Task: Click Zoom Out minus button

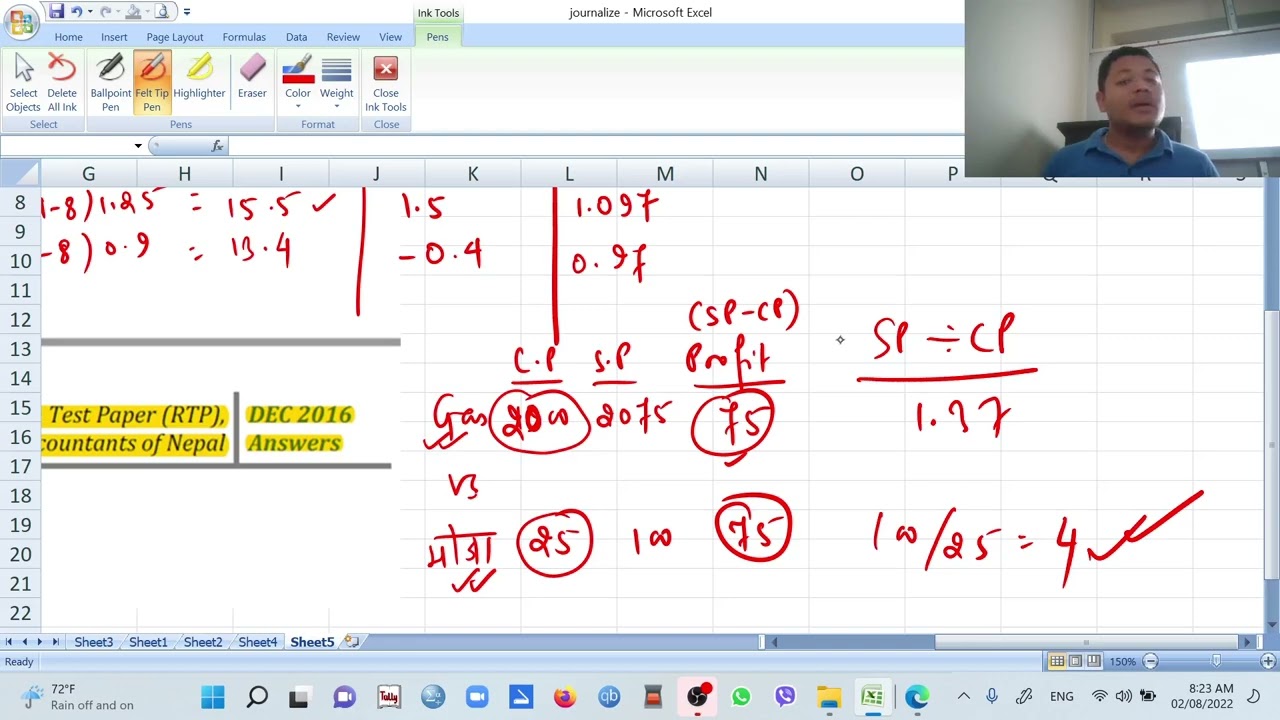Action: (x=1151, y=661)
